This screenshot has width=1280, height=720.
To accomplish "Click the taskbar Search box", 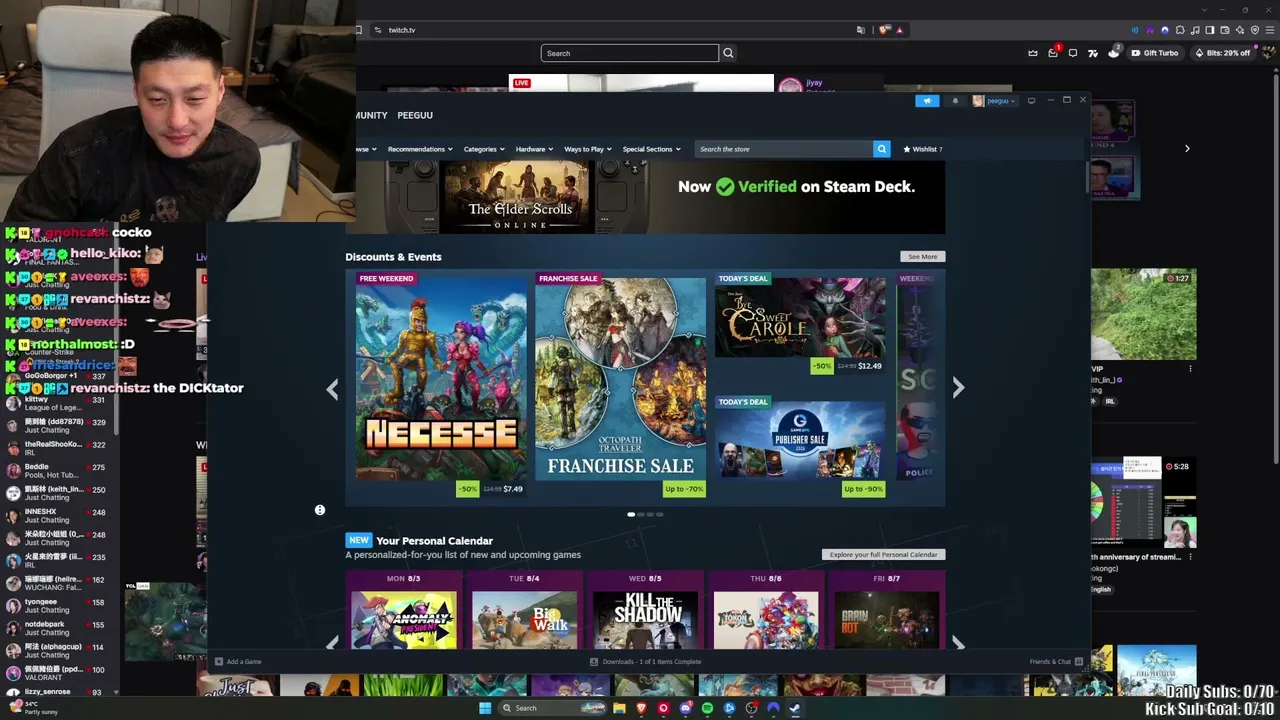I will tap(553, 708).
